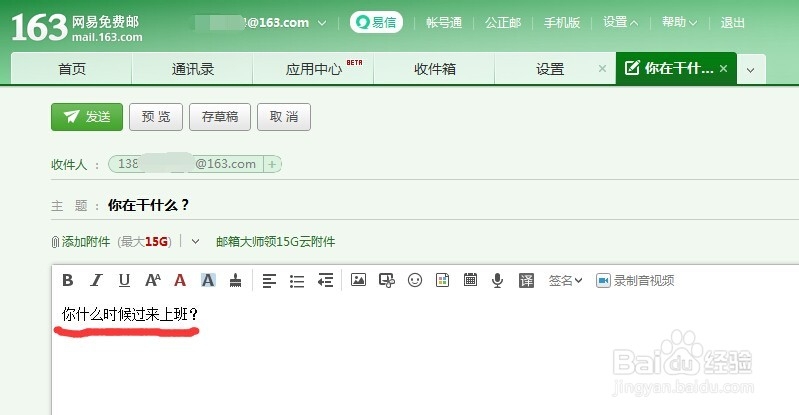The height and width of the screenshot is (415, 799).
Task: Expand the account dropdown next to @163.com
Action: [322, 23]
